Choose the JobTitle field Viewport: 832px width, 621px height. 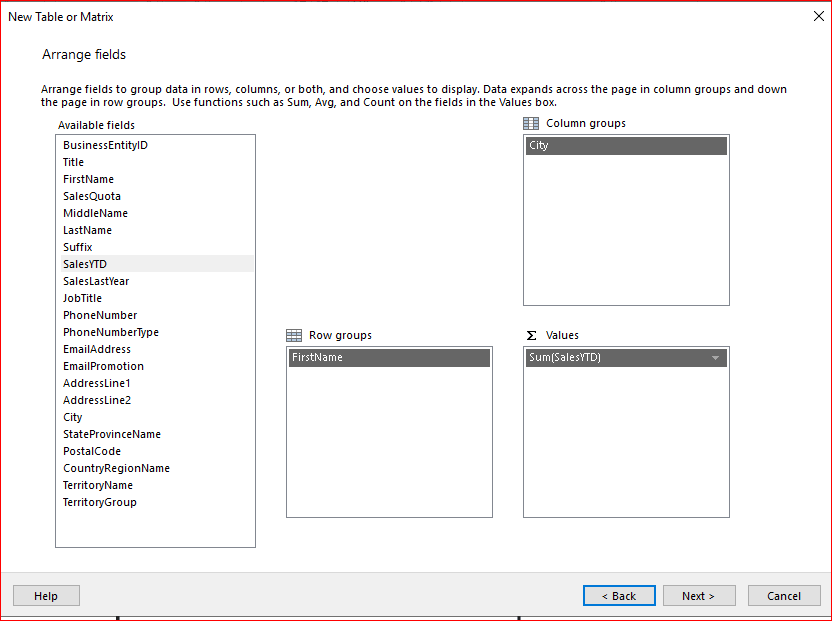click(x=82, y=298)
